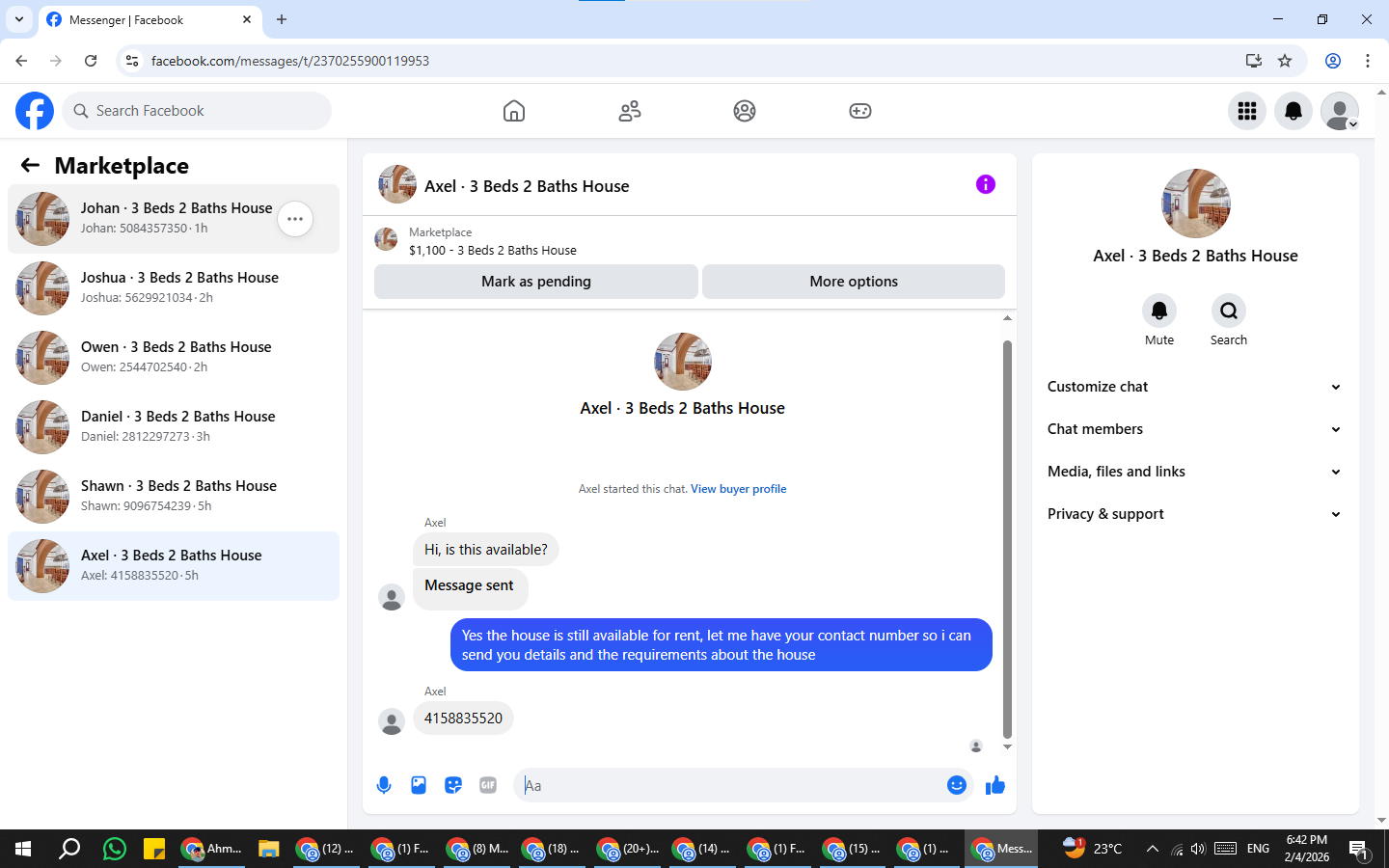
Task: Click the 4158835520 message bubble
Action: pos(463,719)
